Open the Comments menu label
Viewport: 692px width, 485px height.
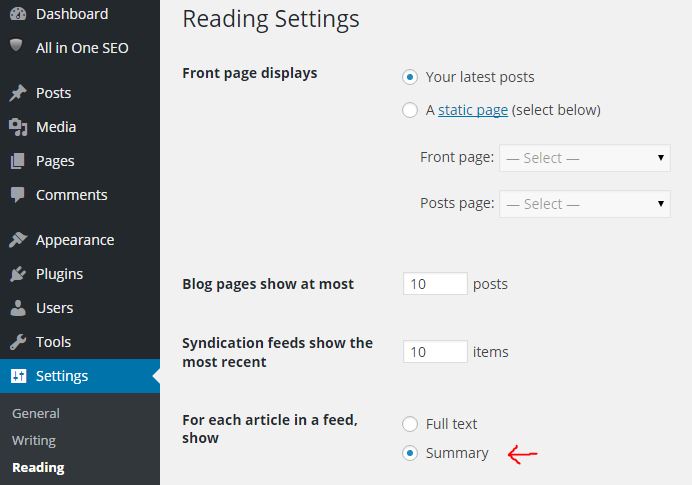[71, 195]
